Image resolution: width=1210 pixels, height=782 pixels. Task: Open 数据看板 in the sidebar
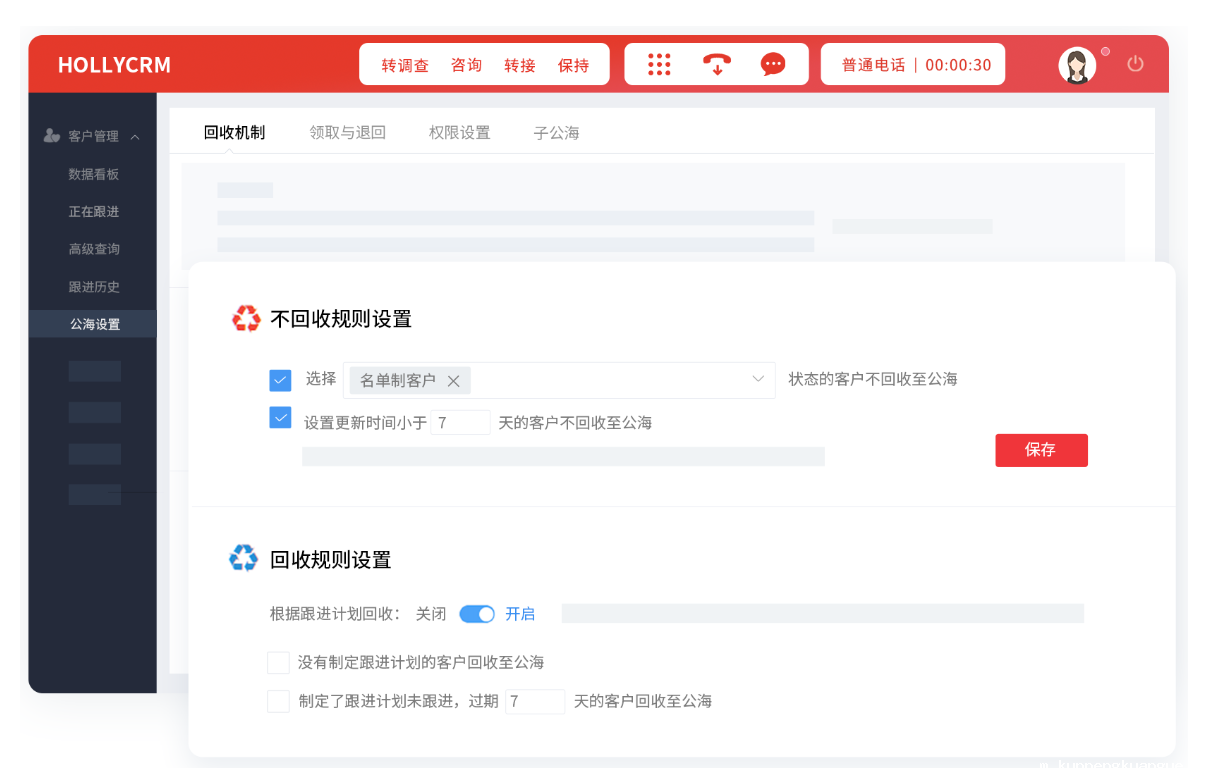[x=93, y=174]
